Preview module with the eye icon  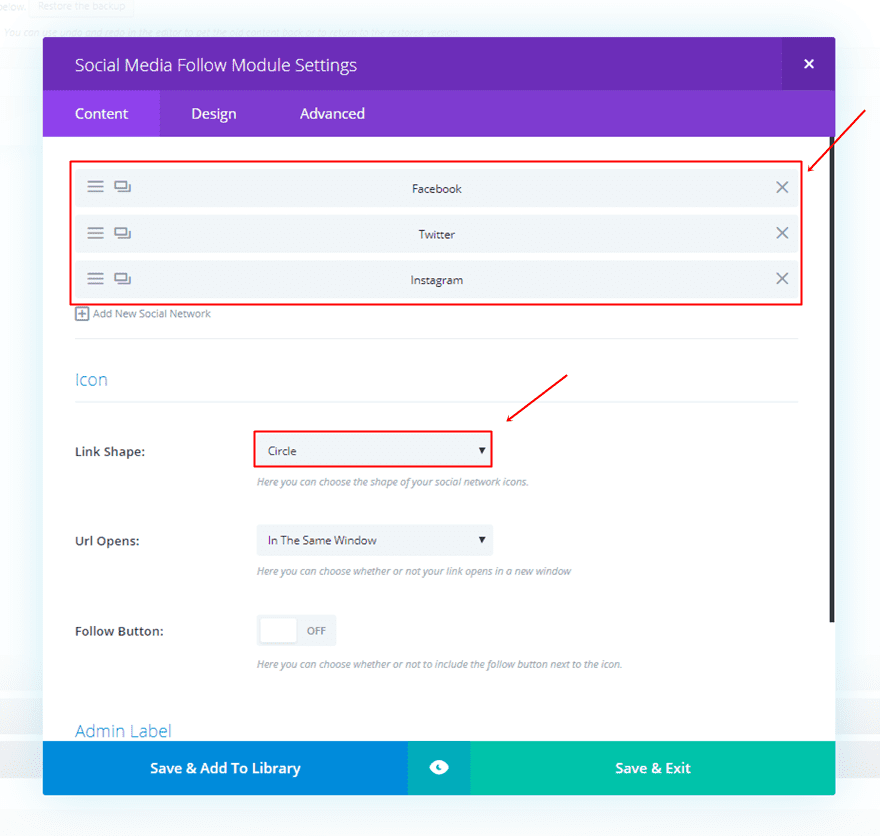click(x=439, y=768)
